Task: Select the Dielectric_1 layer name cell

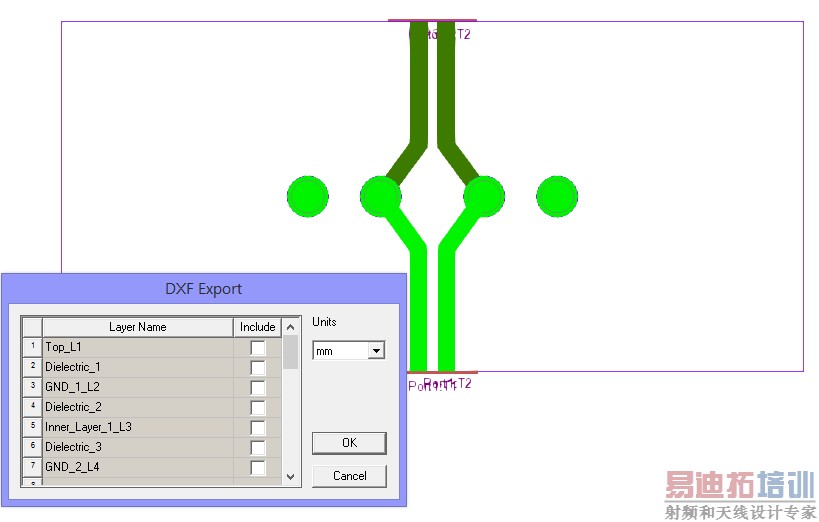Action: 138,367
